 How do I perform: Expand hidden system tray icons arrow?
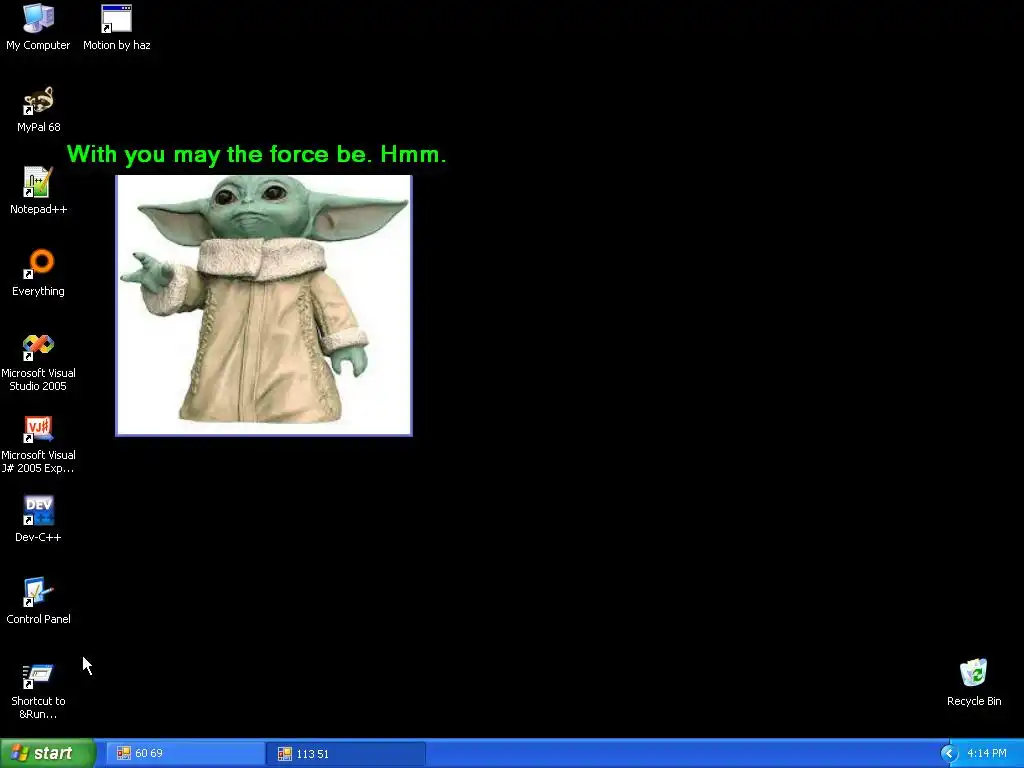[x=949, y=754]
